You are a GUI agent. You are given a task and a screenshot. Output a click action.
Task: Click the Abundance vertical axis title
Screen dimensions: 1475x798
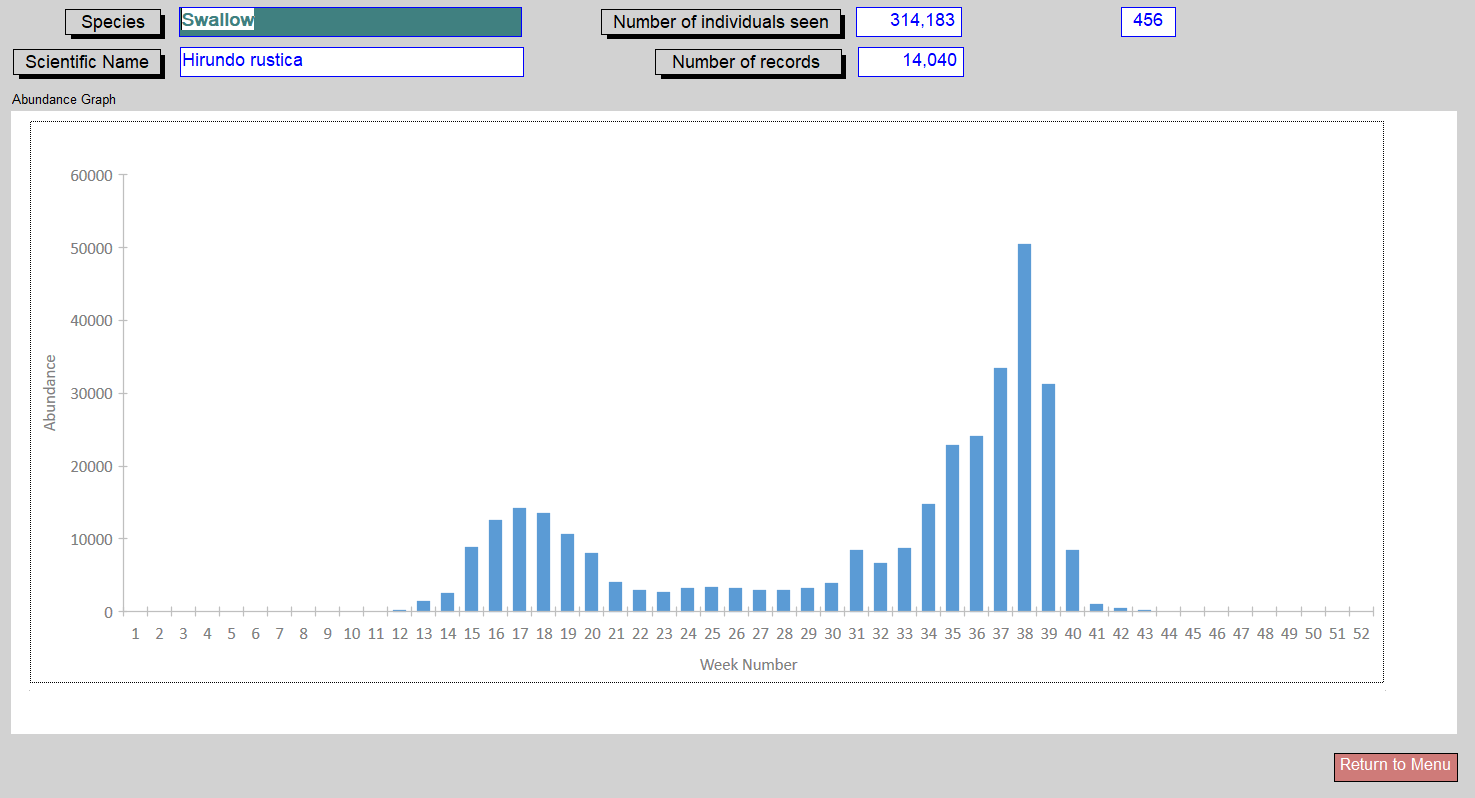50,393
